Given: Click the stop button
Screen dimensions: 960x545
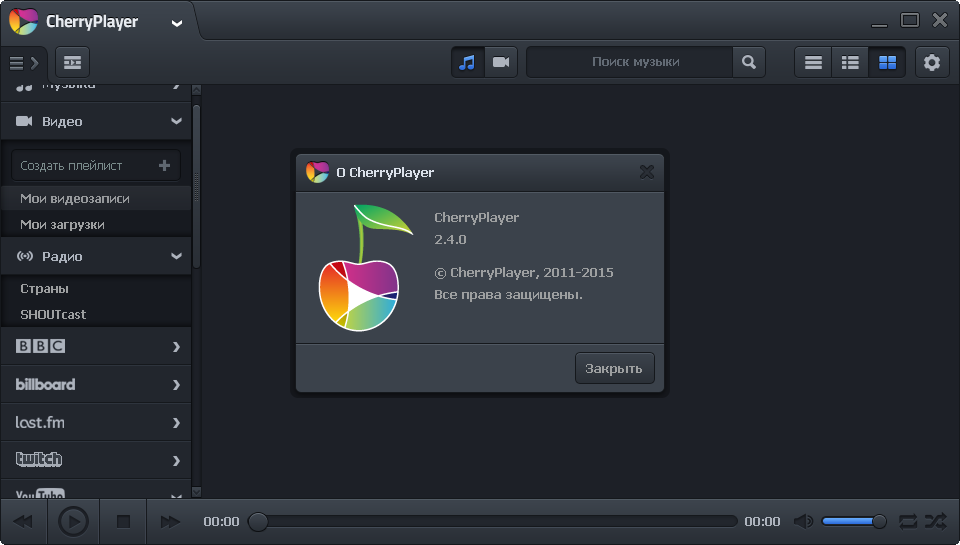Looking at the screenshot, I should point(123,522).
